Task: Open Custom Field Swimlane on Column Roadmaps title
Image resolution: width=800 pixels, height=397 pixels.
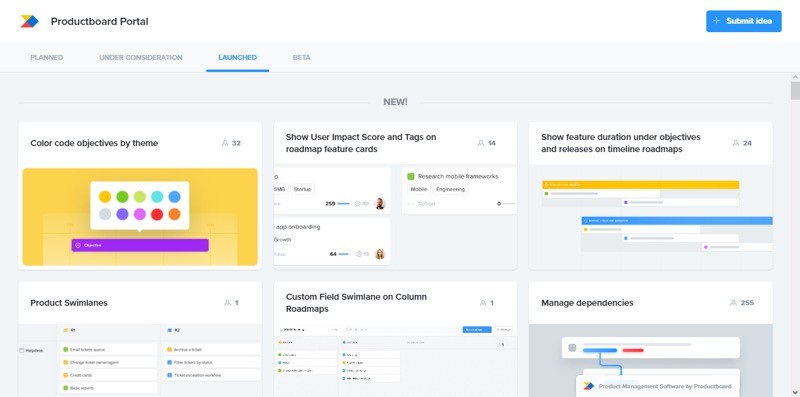Action: [356, 303]
